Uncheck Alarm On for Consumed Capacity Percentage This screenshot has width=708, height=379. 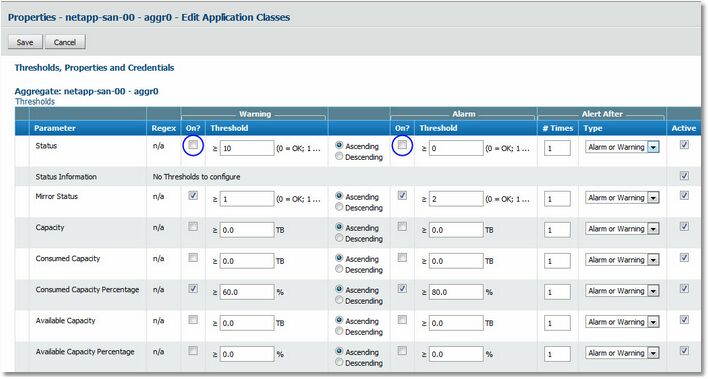[x=402, y=289]
